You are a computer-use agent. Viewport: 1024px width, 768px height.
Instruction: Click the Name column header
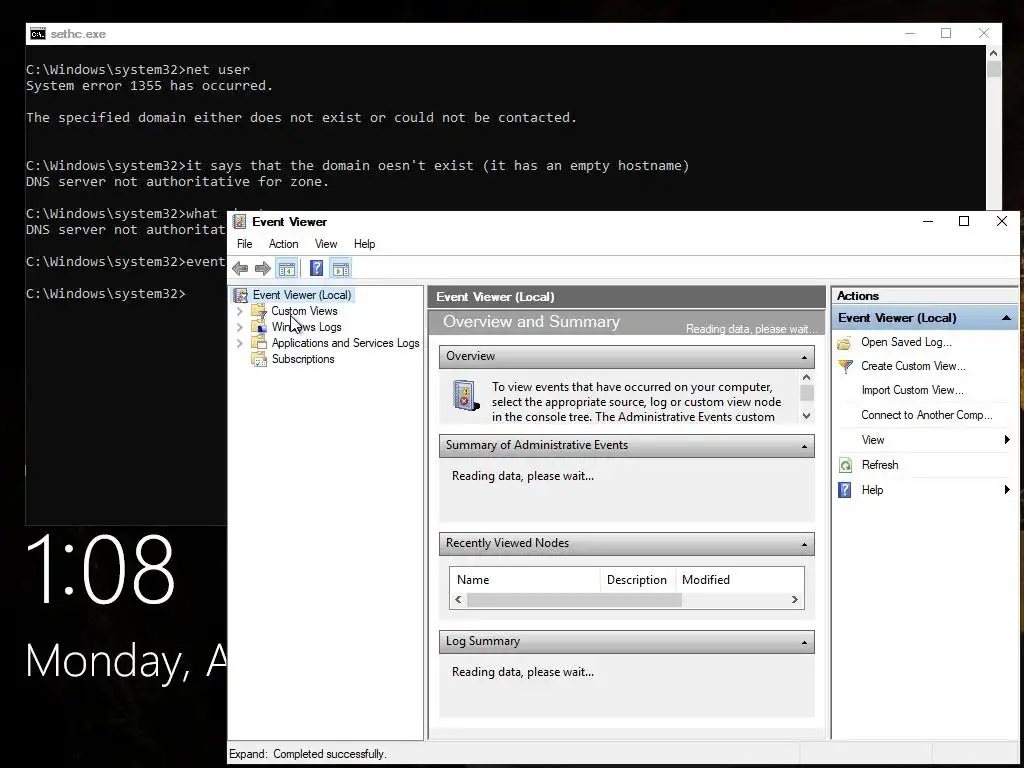524,580
